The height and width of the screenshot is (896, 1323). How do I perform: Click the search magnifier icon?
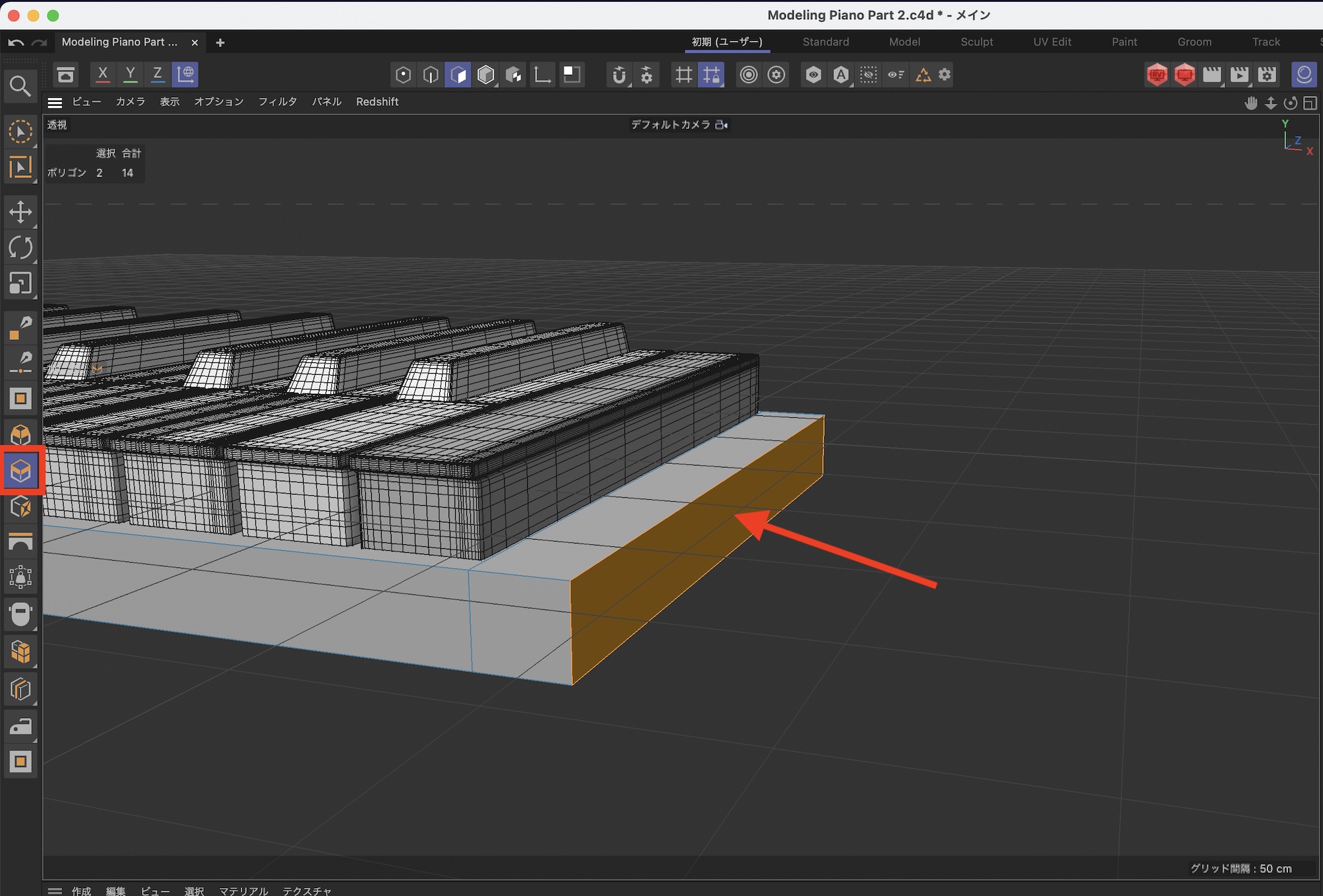click(20, 86)
